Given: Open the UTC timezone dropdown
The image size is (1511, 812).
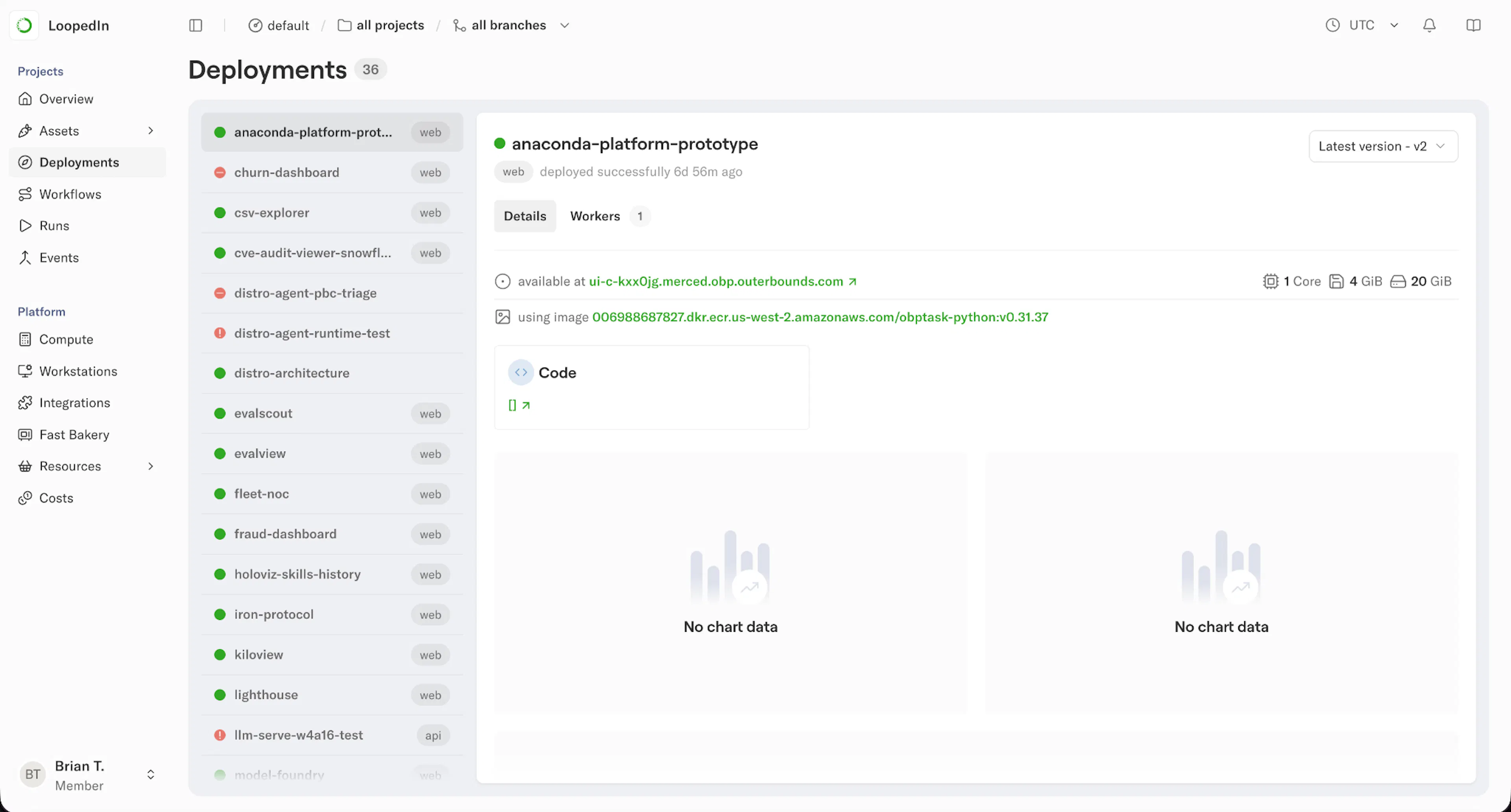Looking at the screenshot, I should click(1362, 25).
